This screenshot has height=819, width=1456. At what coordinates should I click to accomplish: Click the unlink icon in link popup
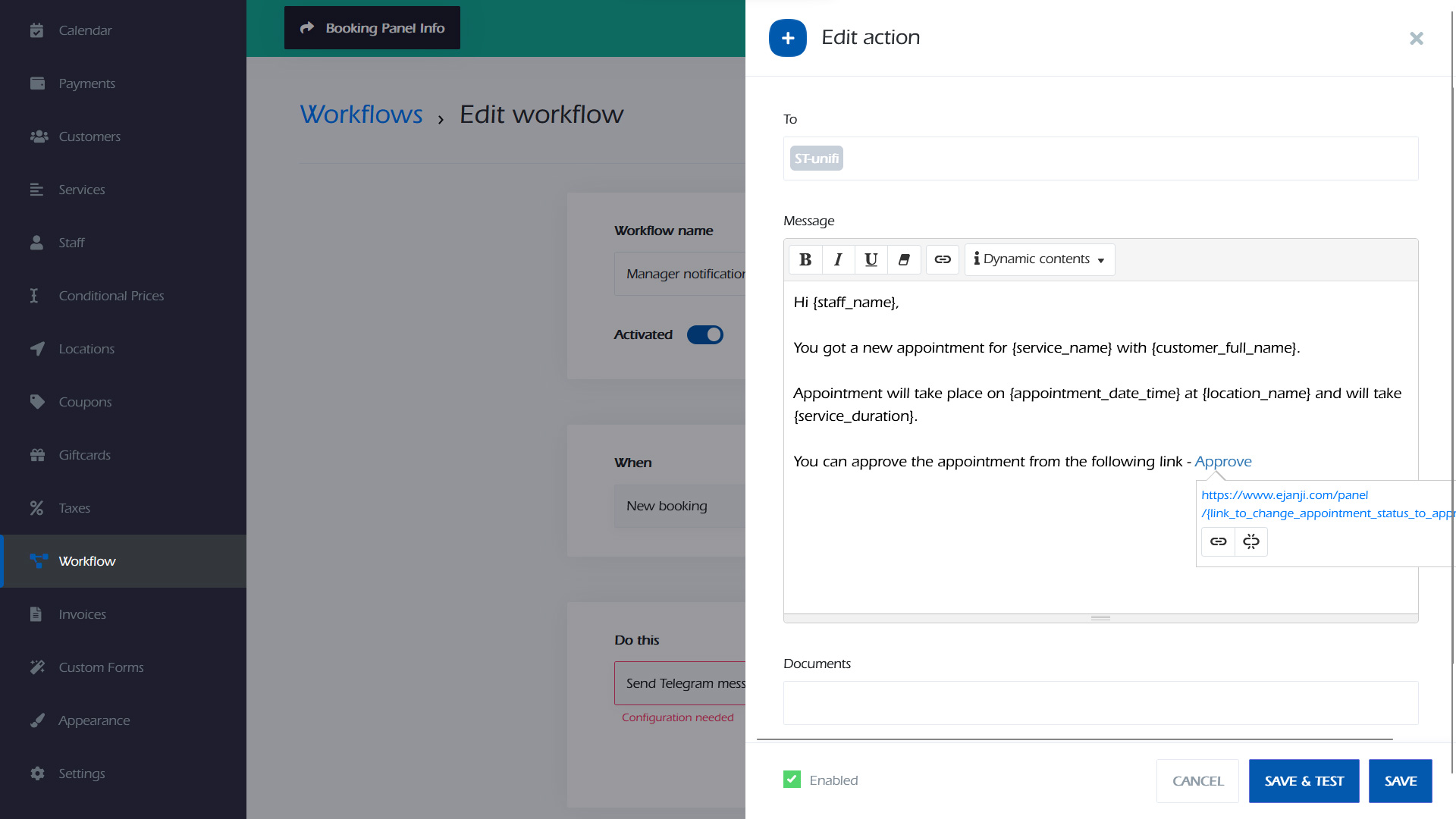(x=1251, y=541)
